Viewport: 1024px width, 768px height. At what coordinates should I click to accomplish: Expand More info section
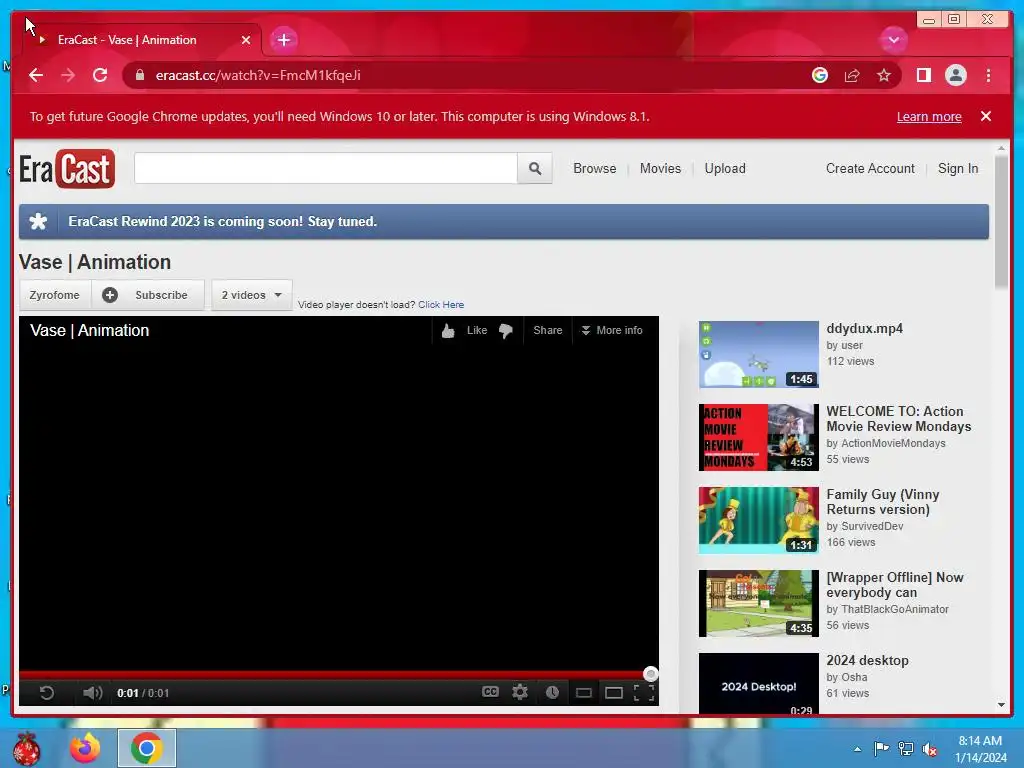coord(612,330)
